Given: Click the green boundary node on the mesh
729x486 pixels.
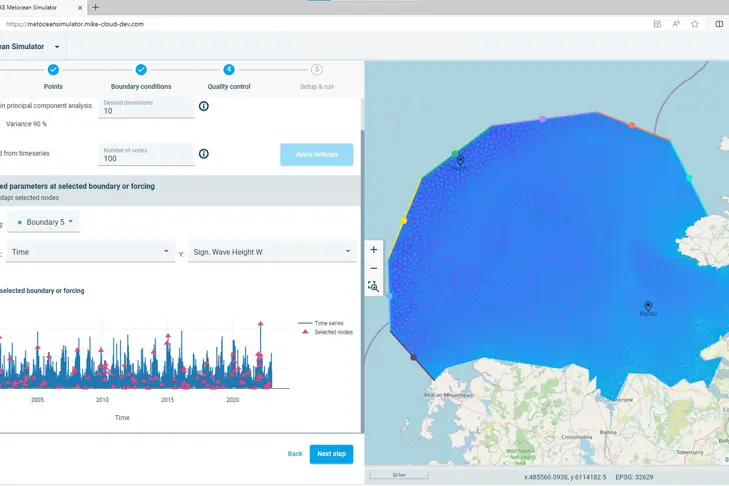Looking at the screenshot, I should tap(455, 153).
